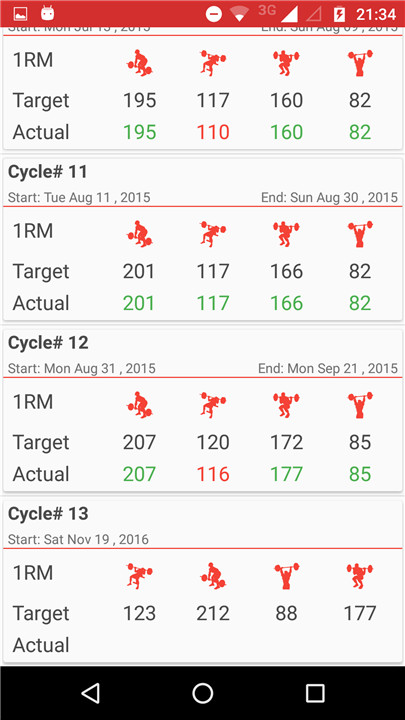Viewport: 405px width, 720px height.
Task: Select the Cycle# 13 card title
Action: tap(48, 514)
